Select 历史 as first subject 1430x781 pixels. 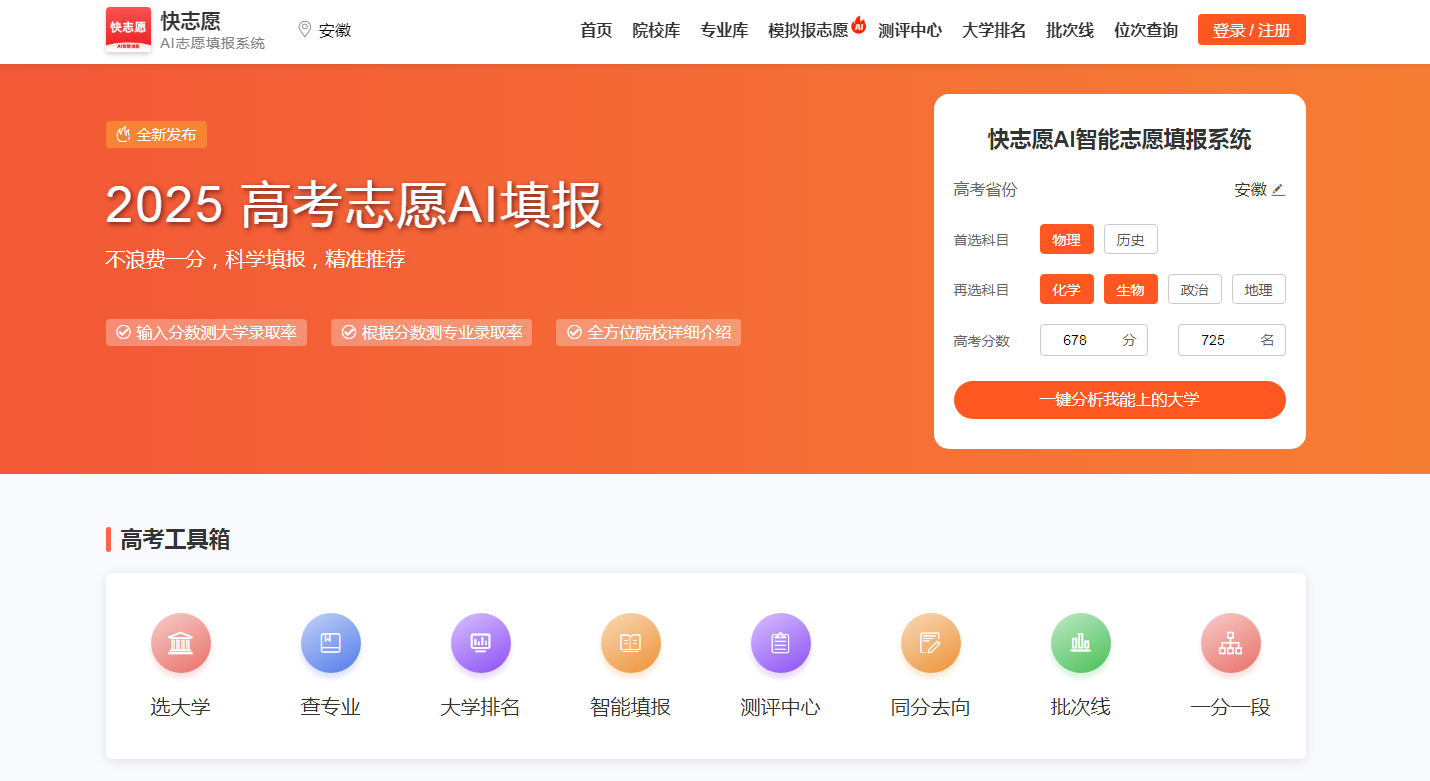coord(1131,239)
